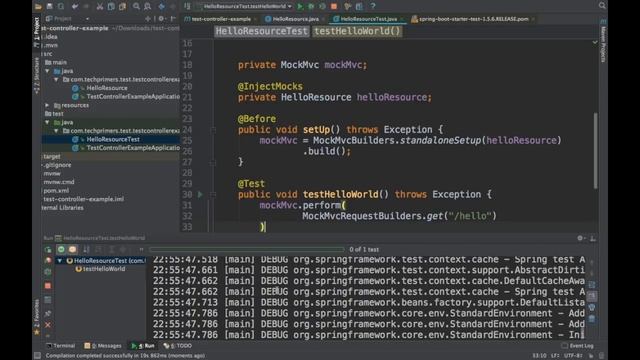The width and height of the screenshot is (640, 360).
Task: Close the Run panel with the red X
Action: point(48,325)
